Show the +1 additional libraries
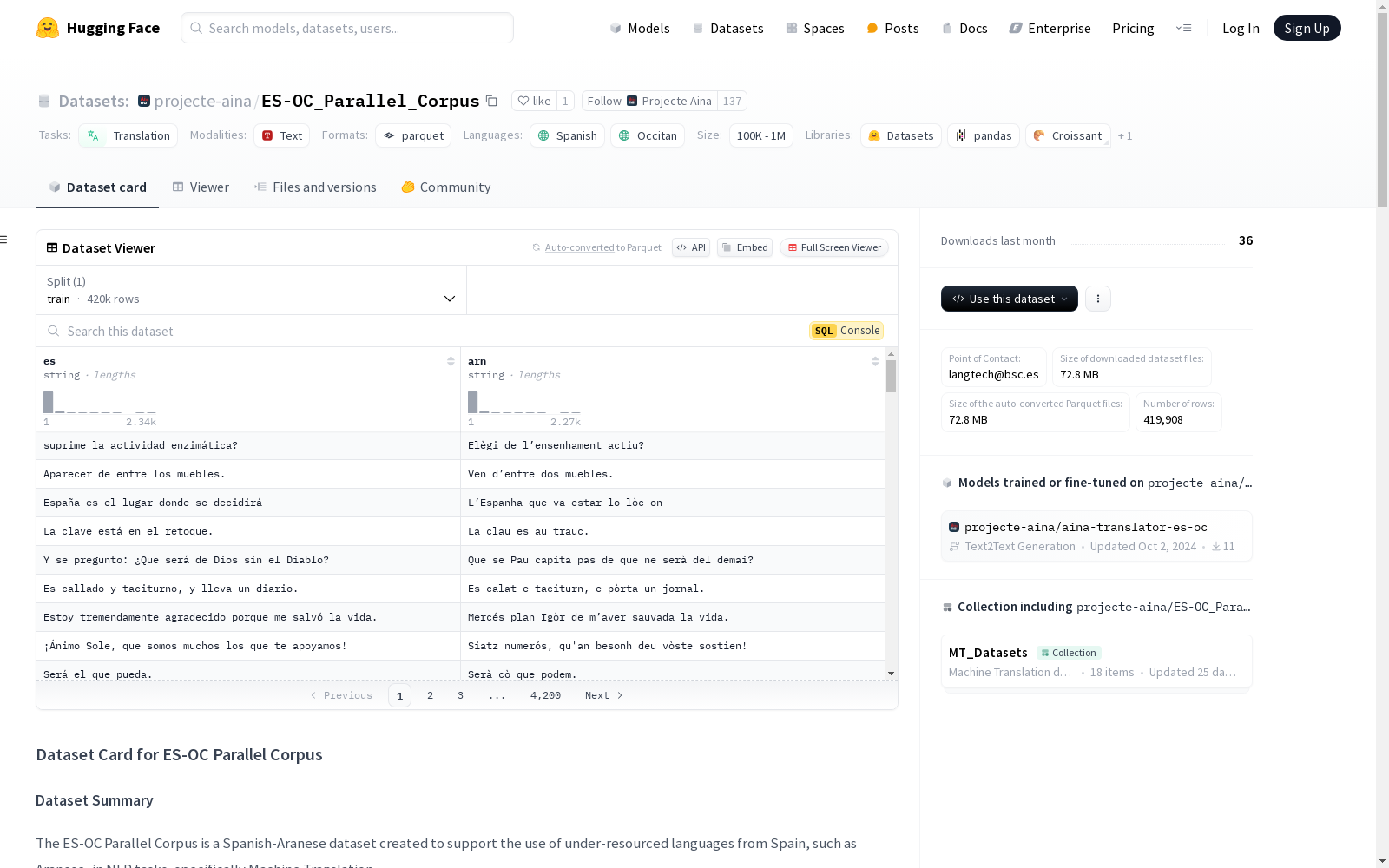 pyautogui.click(x=1125, y=135)
